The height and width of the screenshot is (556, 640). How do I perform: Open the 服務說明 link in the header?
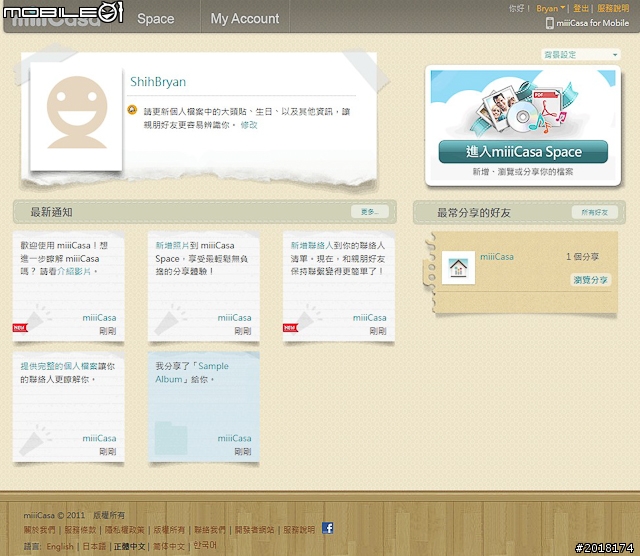click(x=613, y=8)
